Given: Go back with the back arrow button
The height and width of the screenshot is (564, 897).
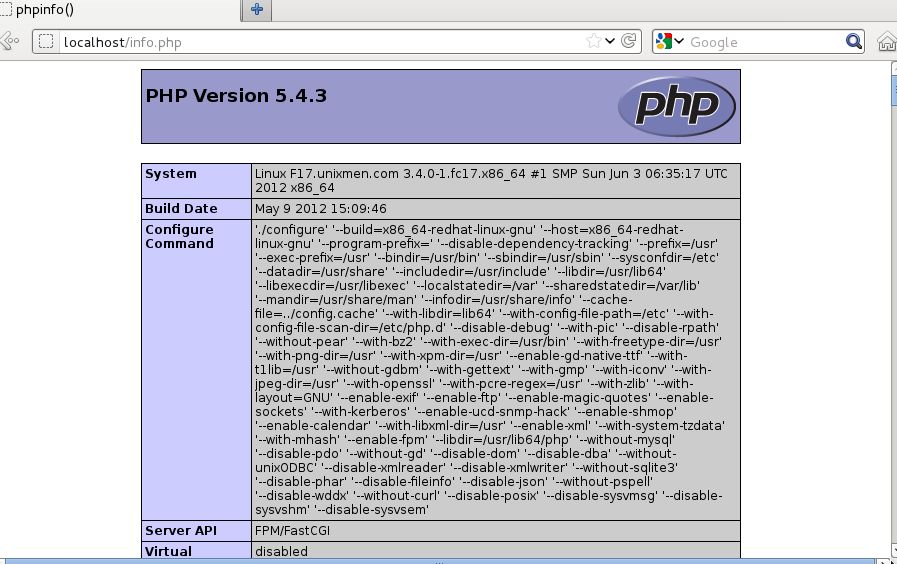Looking at the screenshot, I should click(x=9, y=41).
